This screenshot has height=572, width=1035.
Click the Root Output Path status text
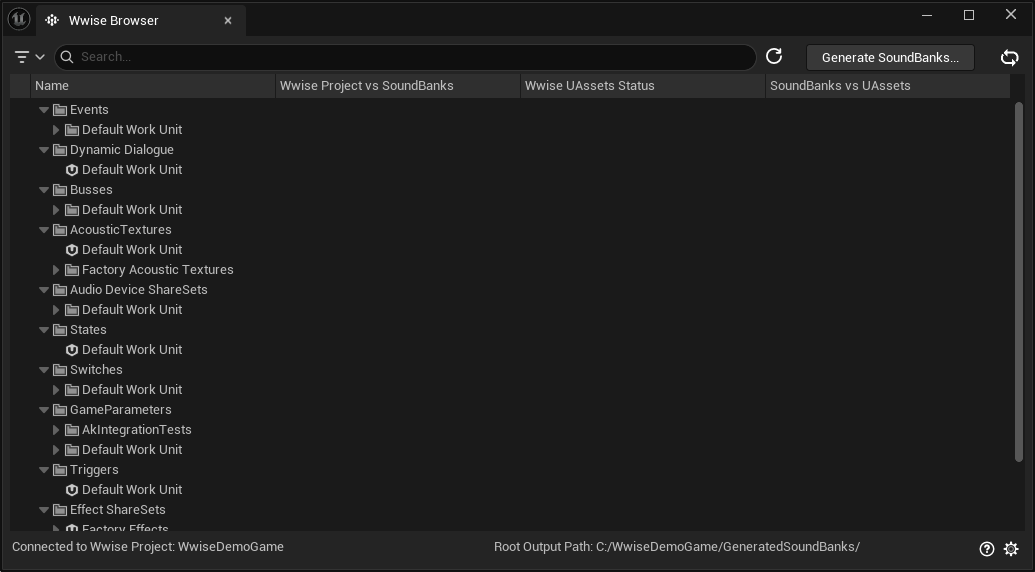(x=677, y=547)
